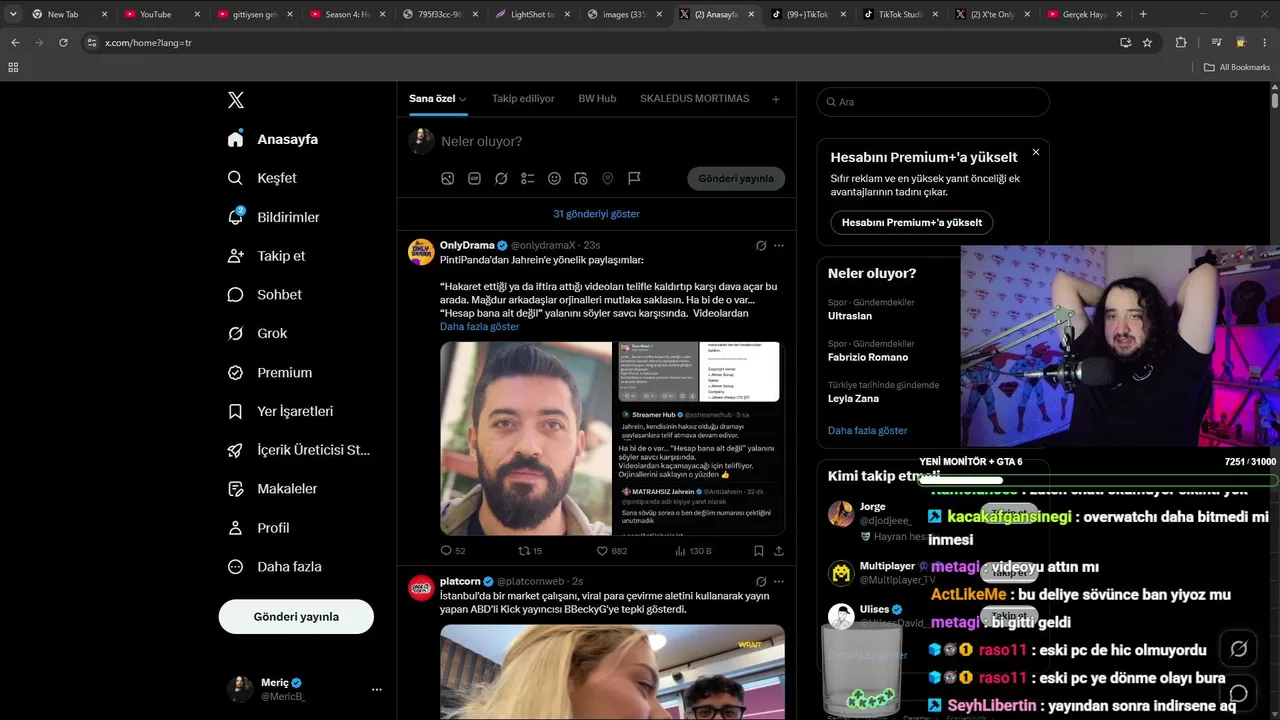Click the Ara search field
Viewport: 1280px width, 720px height.
click(x=933, y=102)
